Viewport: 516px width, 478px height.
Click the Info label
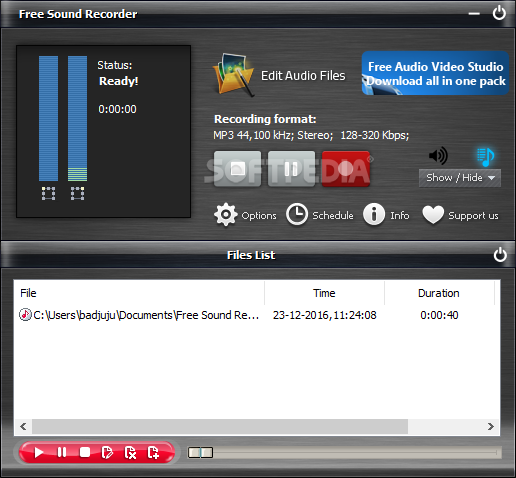point(400,216)
